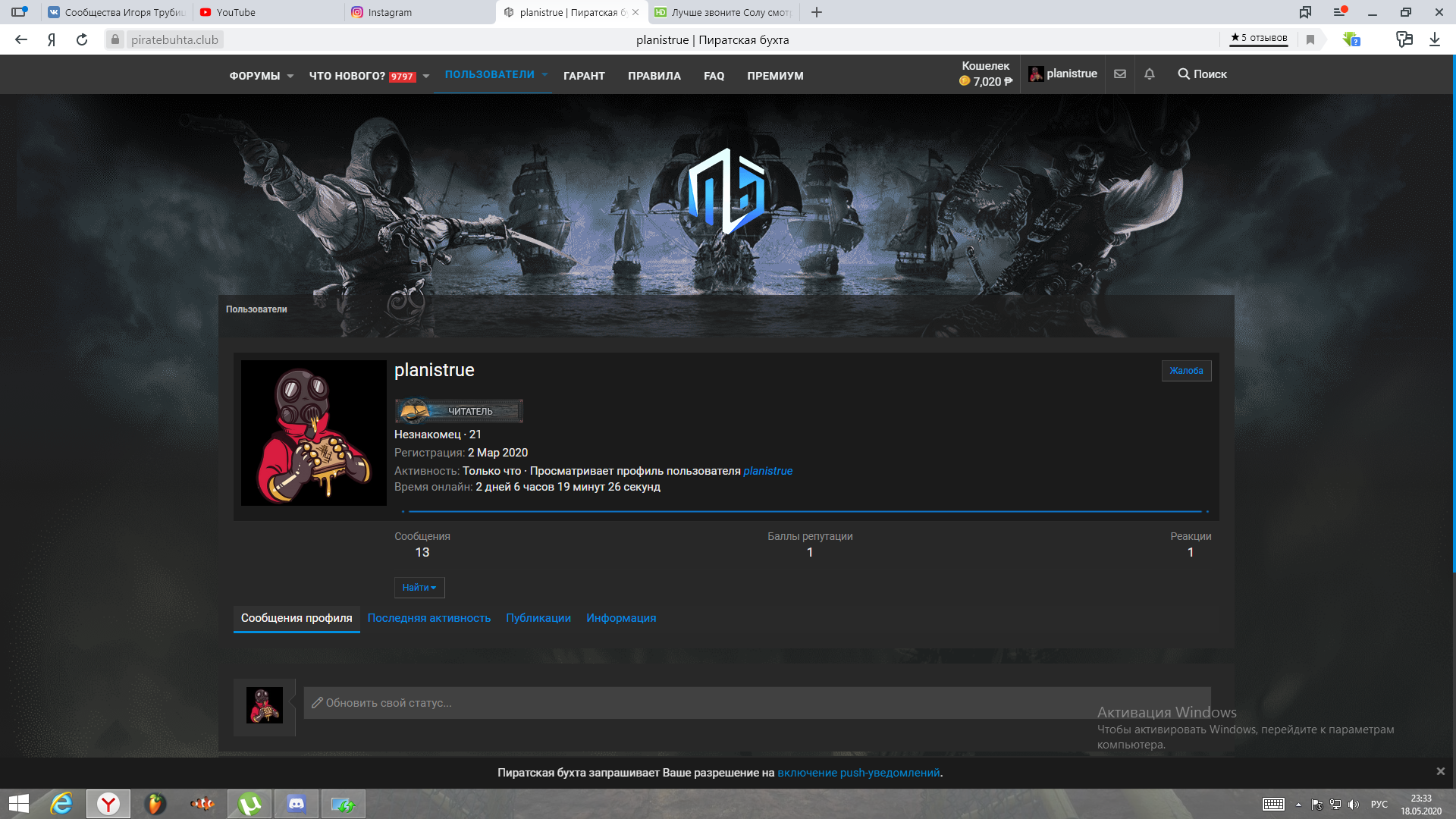This screenshot has height=819, width=1456.
Task: Open the Найти dropdown button
Action: pos(419,588)
